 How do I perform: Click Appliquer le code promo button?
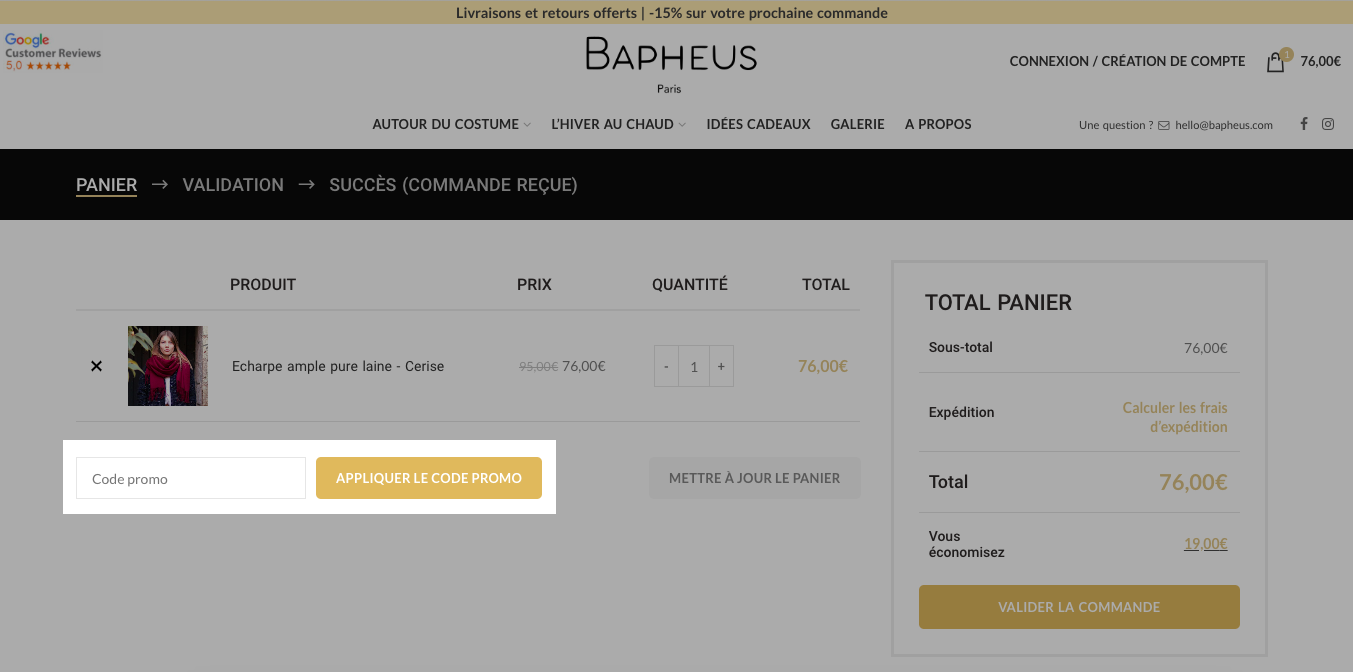429,478
